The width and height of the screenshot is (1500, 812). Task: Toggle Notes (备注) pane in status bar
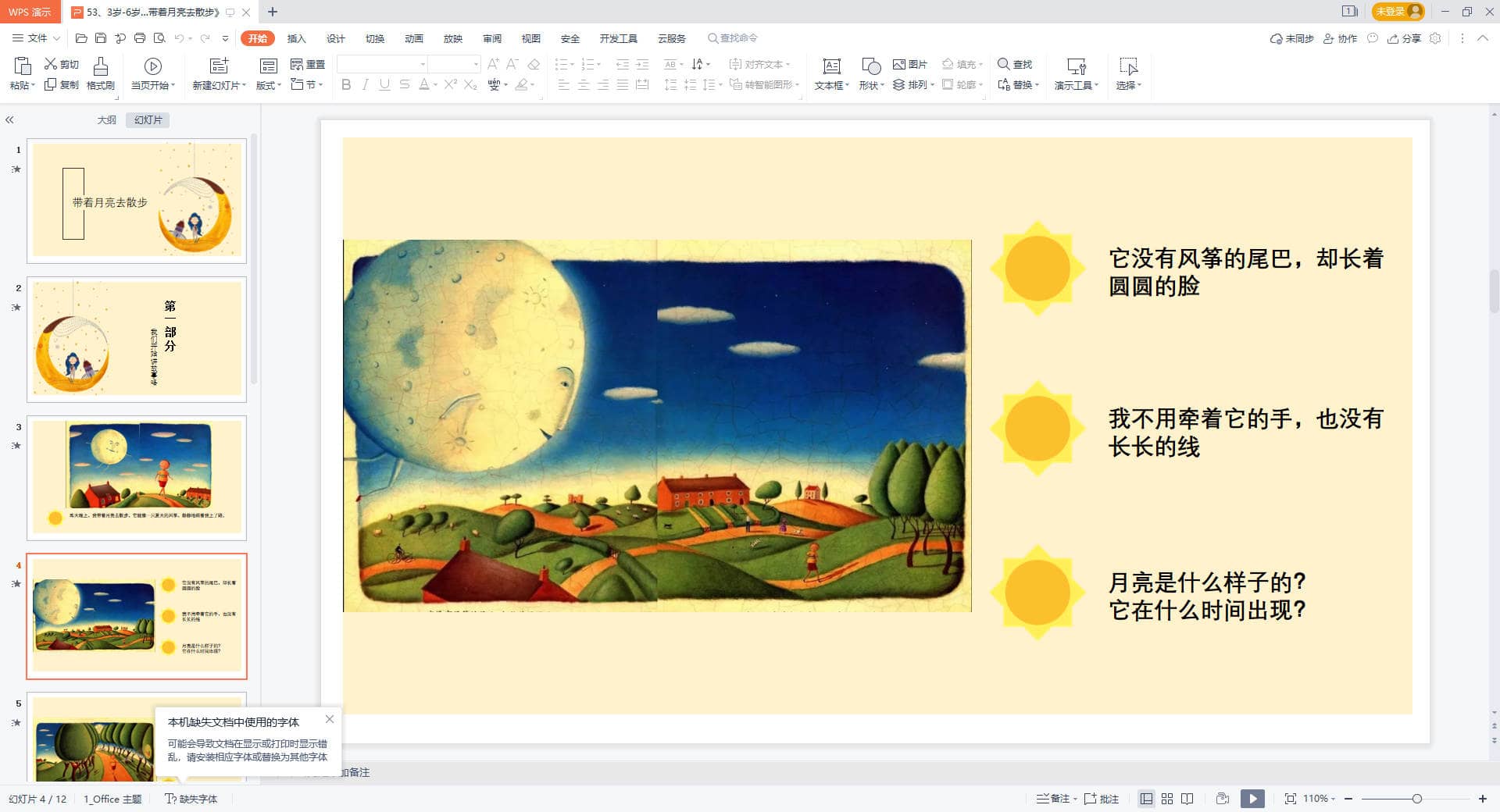(x=1053, y=799)
